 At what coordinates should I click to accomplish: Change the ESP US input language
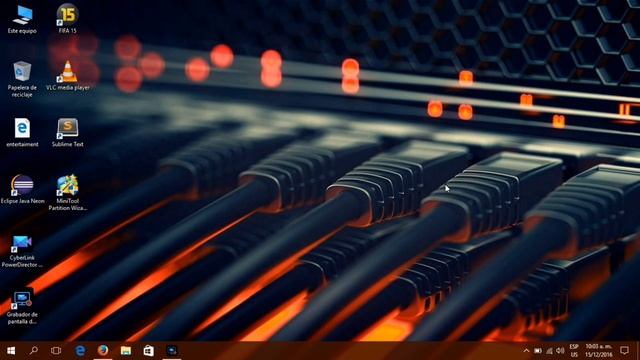click(x=574, y=351)
